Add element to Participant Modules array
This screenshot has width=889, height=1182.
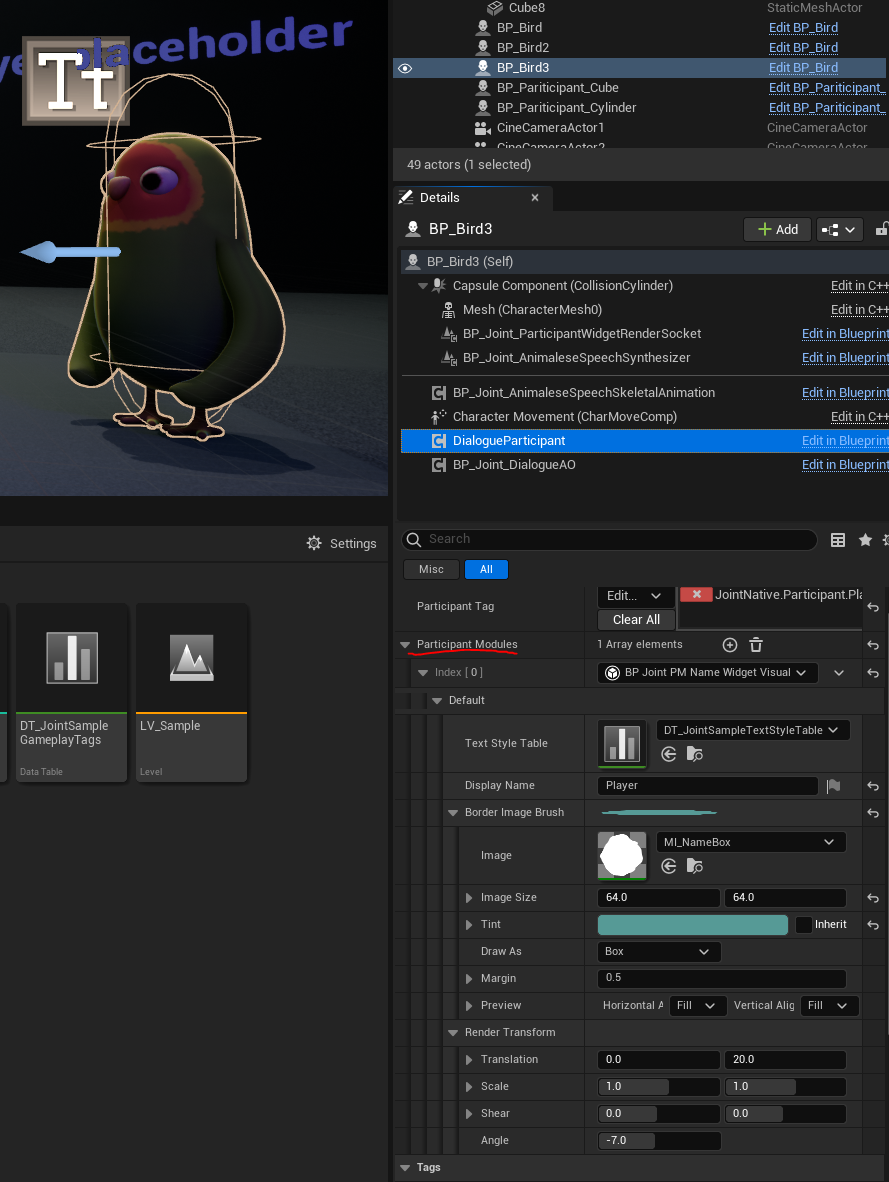click(x=730, y=645)
